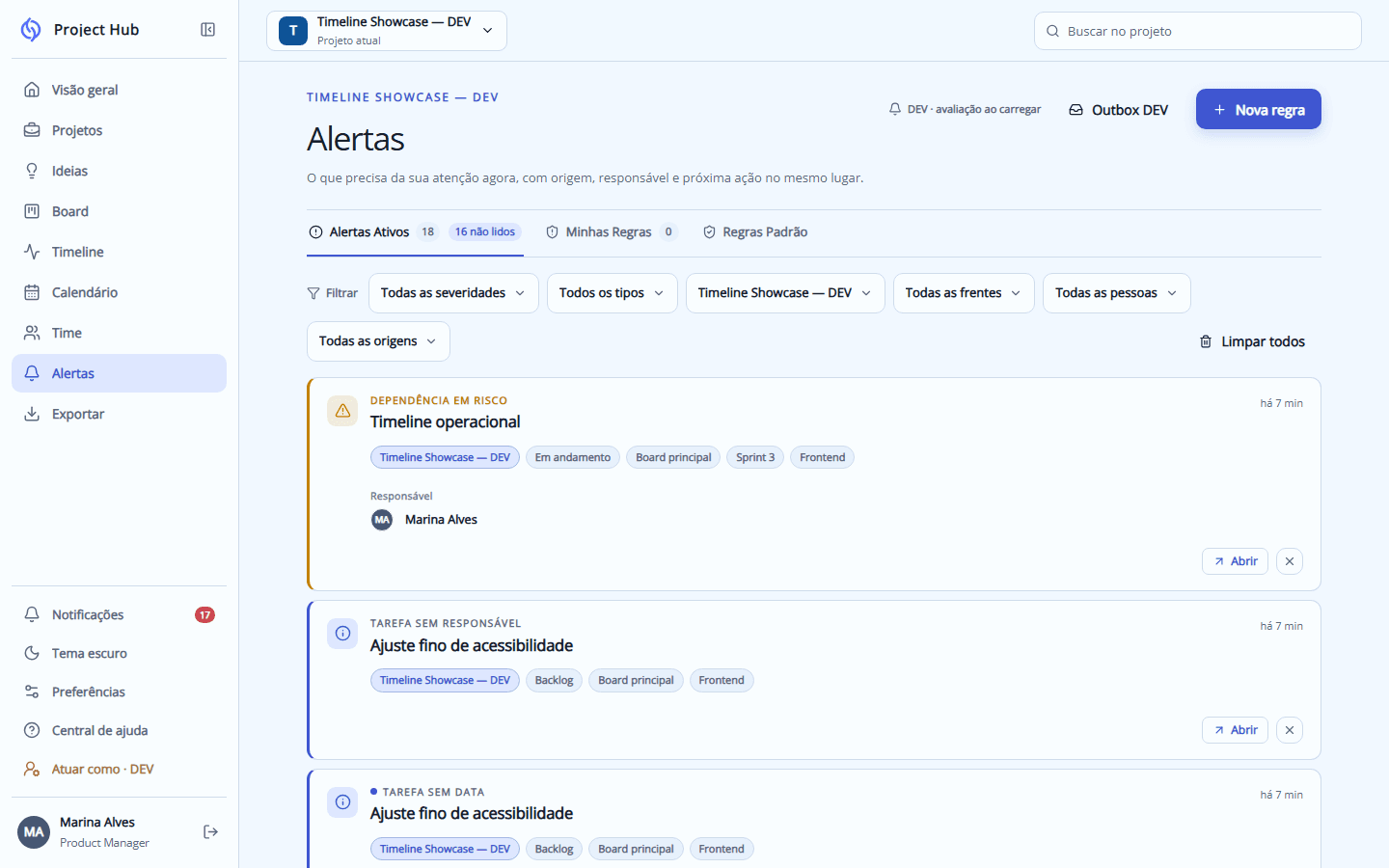The width and height of the screenshot is (1389, 868).
Task: Click the Time people icon
Action: (x=32, y=333)
